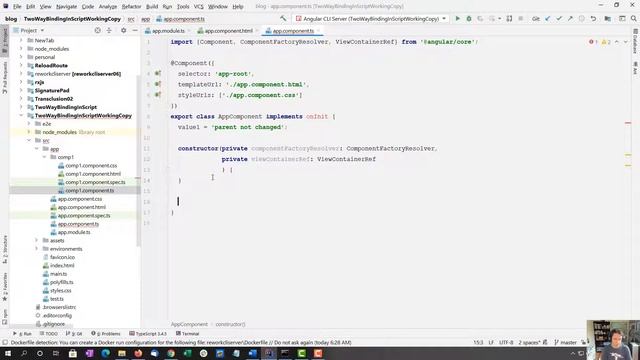The width and height of the screenshot is (640, 360).
Task: Select app.component.css in project tree
Action: point(80,199)
